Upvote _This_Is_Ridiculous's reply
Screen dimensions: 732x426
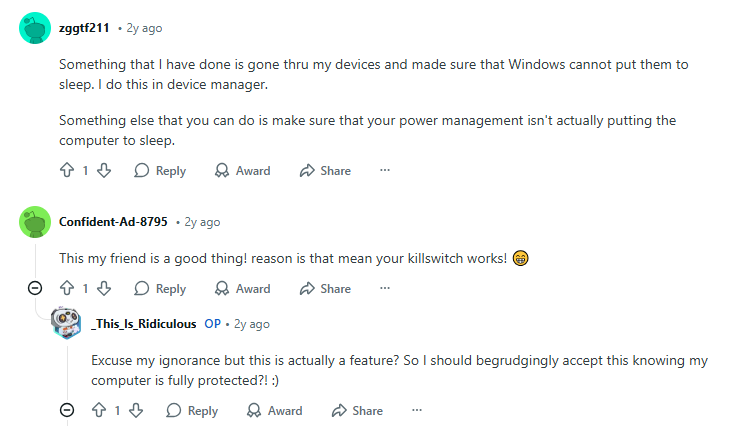99,411
